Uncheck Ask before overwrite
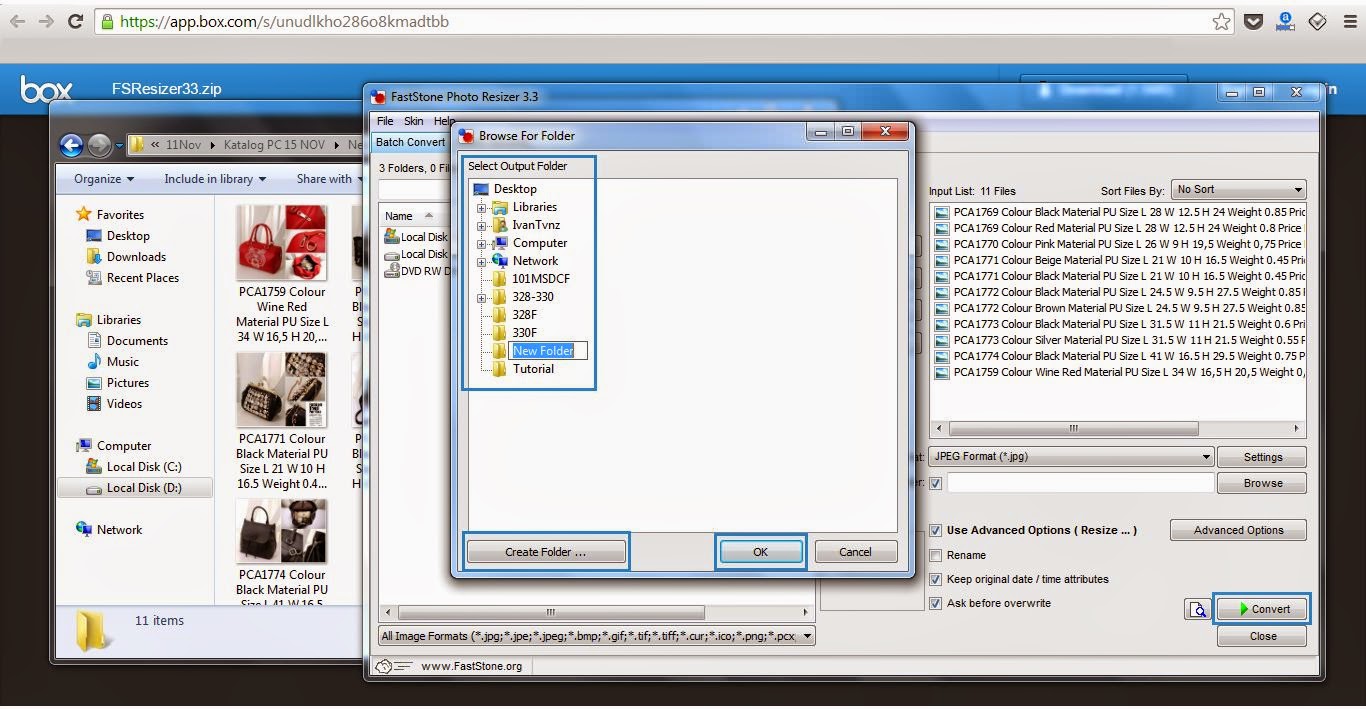Image resolution: width=1366 pixels, height=709 pixels. pyautogui.click(x=936, y=603)
